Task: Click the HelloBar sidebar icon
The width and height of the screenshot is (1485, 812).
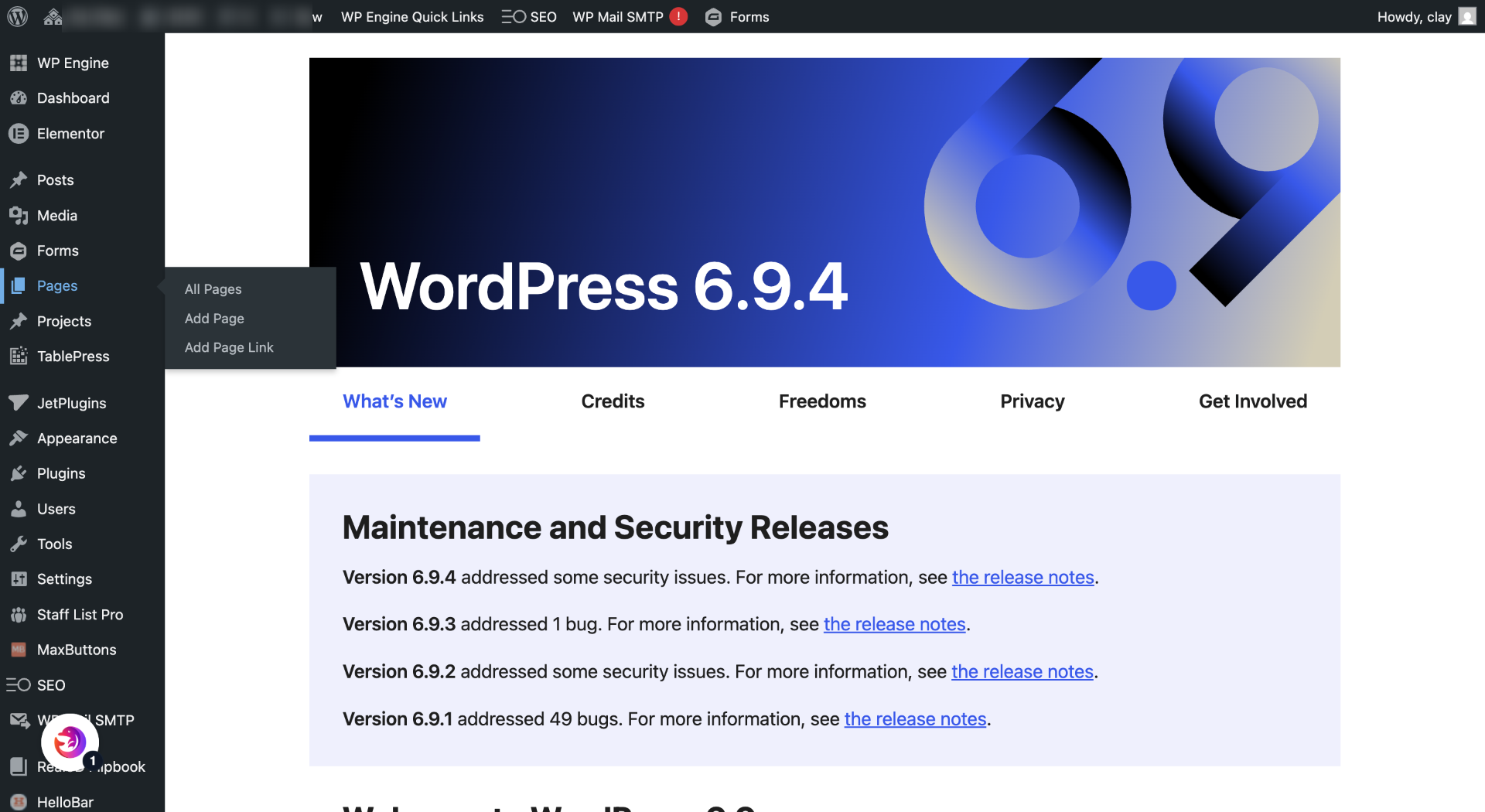Action: 19,802
